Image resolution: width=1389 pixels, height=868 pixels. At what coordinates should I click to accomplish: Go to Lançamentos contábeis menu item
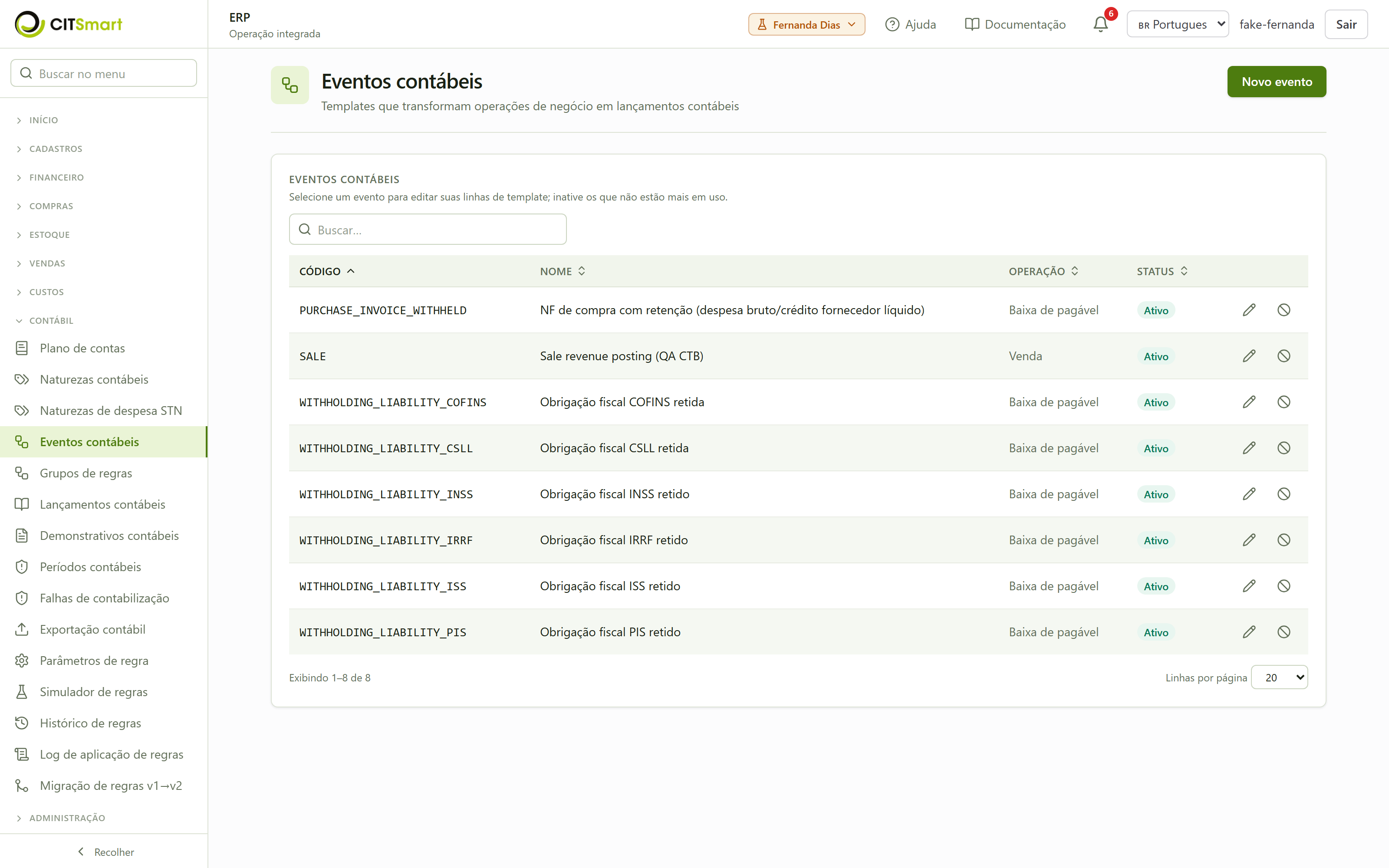103,504
